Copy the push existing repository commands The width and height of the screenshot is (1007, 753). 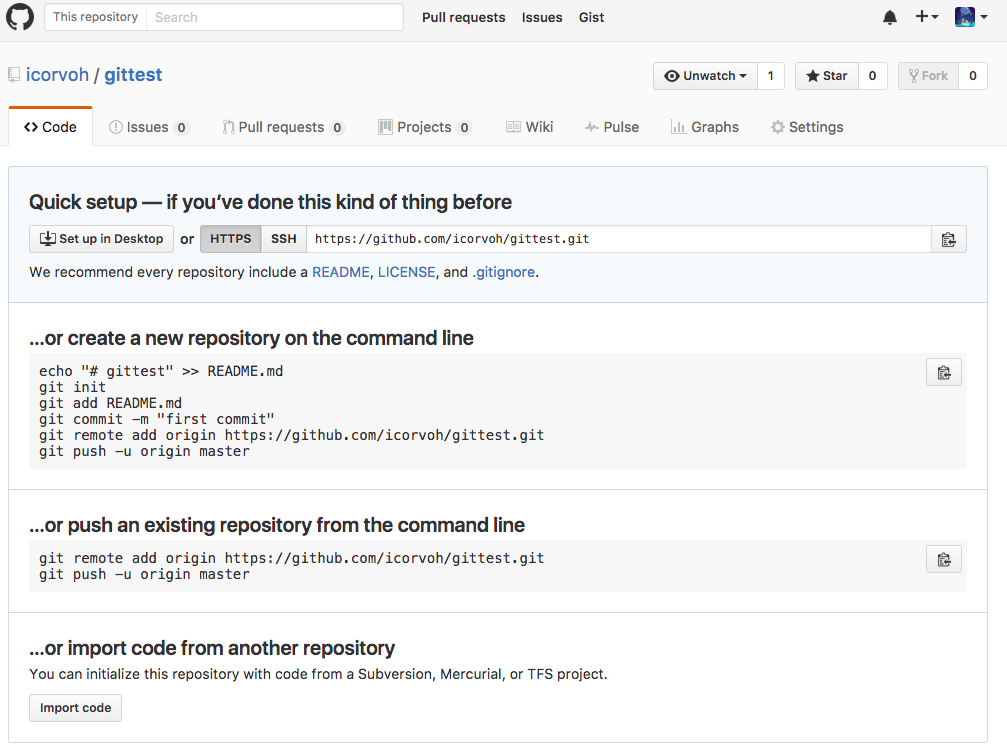pyautogui.click(x=943, y=560)
